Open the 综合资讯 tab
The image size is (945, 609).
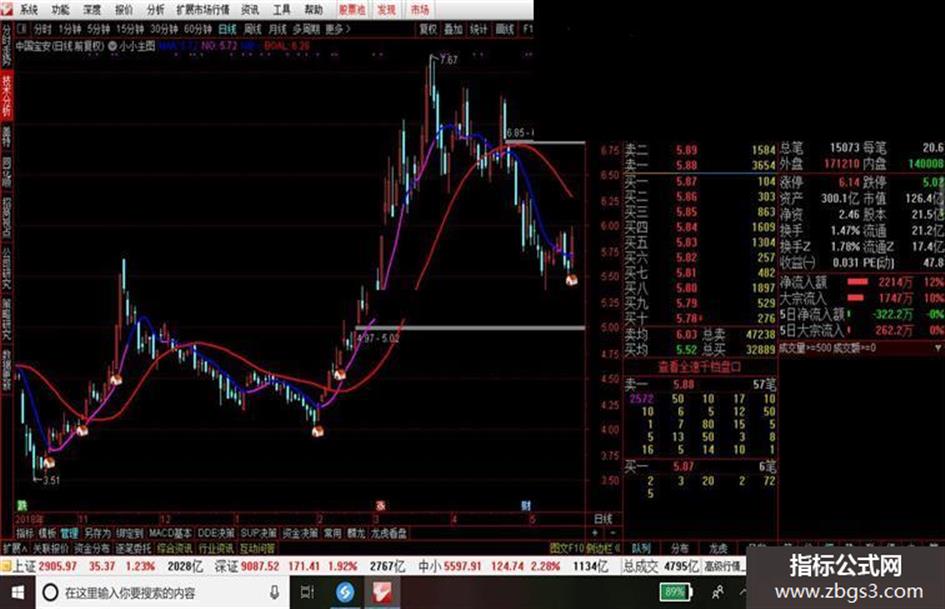coord(175,548)
